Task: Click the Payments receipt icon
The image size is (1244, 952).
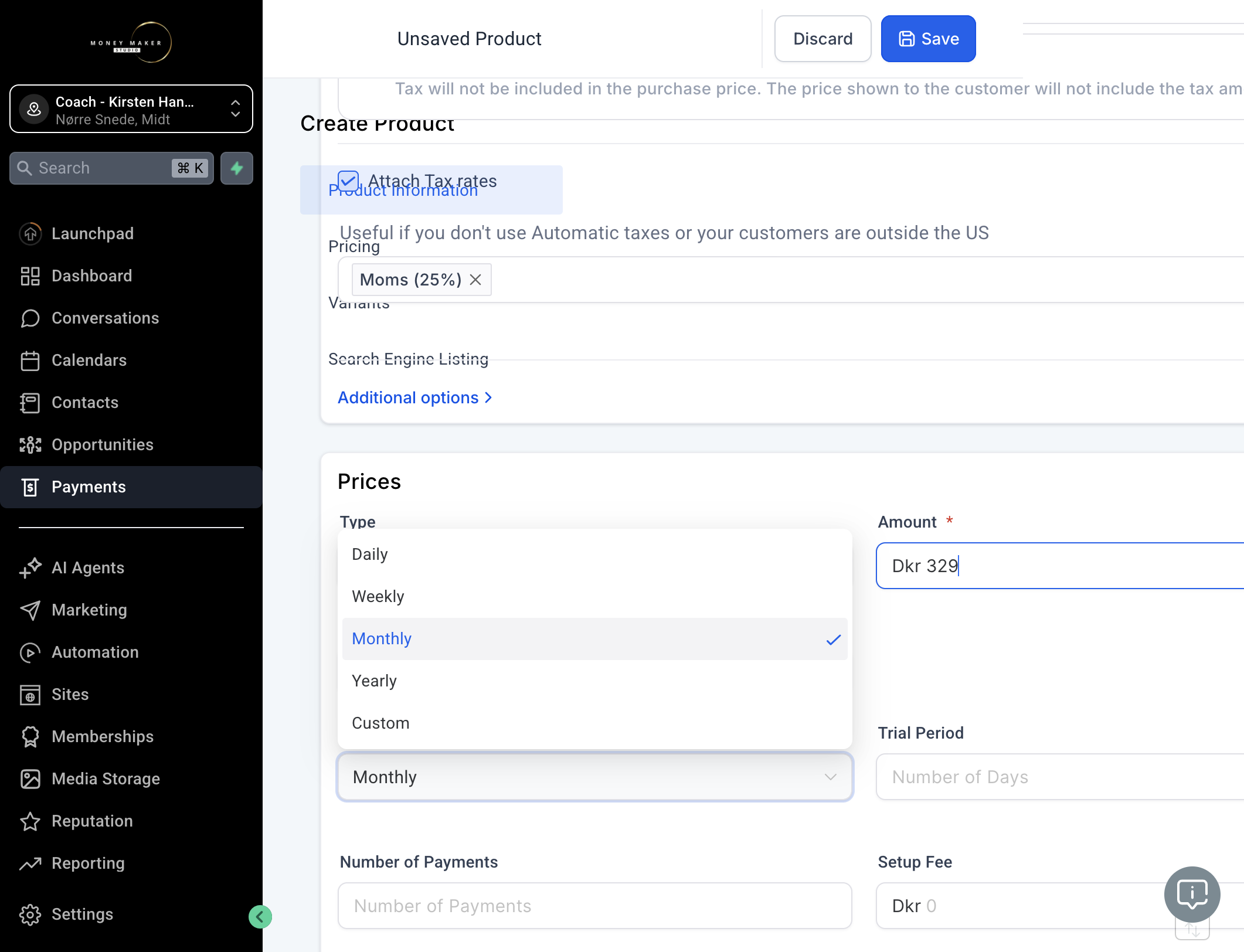Action: (x=30, y=487)
